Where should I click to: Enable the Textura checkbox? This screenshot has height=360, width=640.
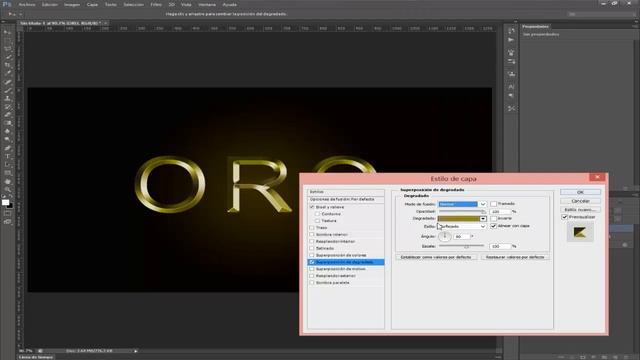click(x=317, y=221)
